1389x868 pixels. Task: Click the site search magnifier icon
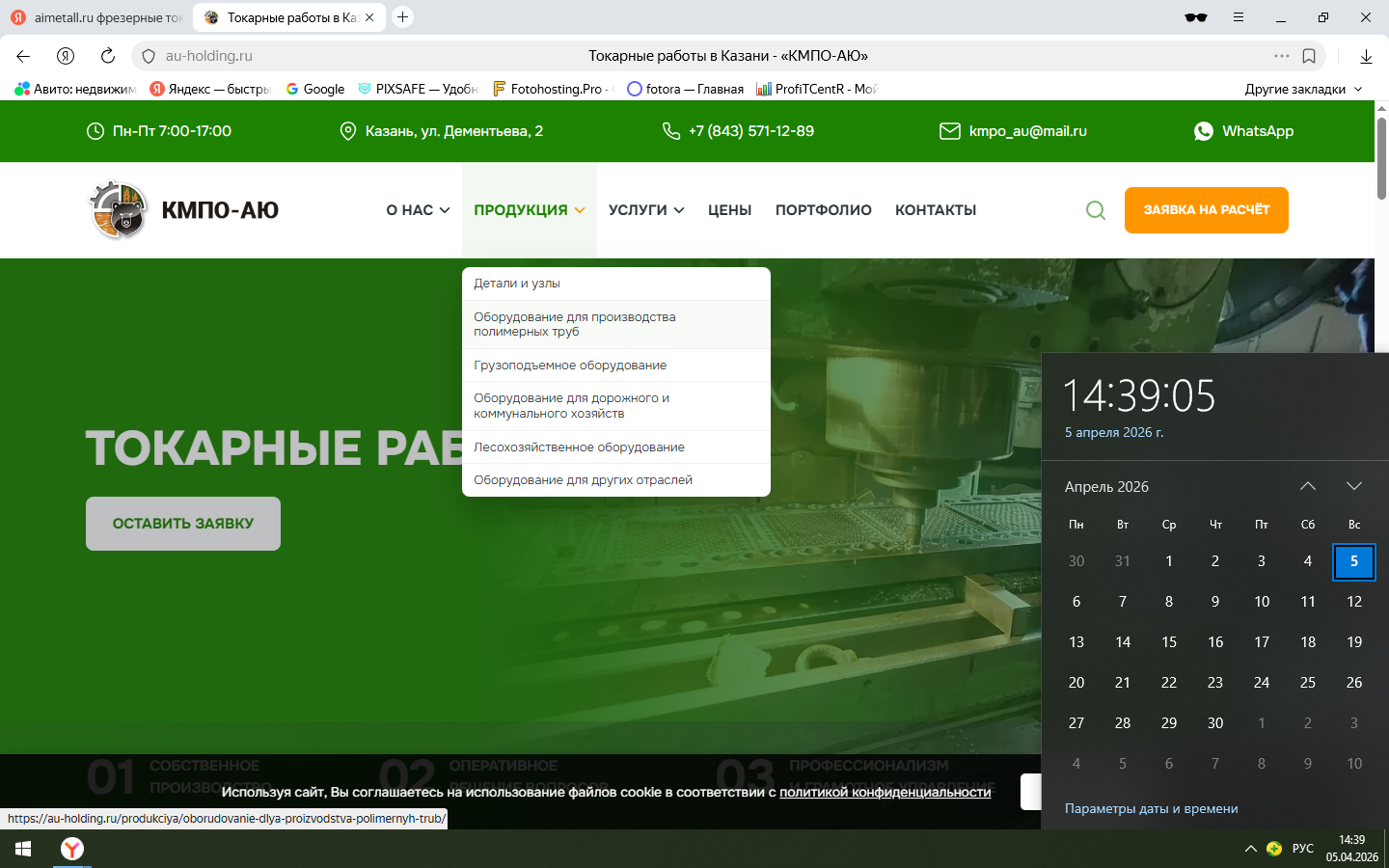[x=1095, y=210]
